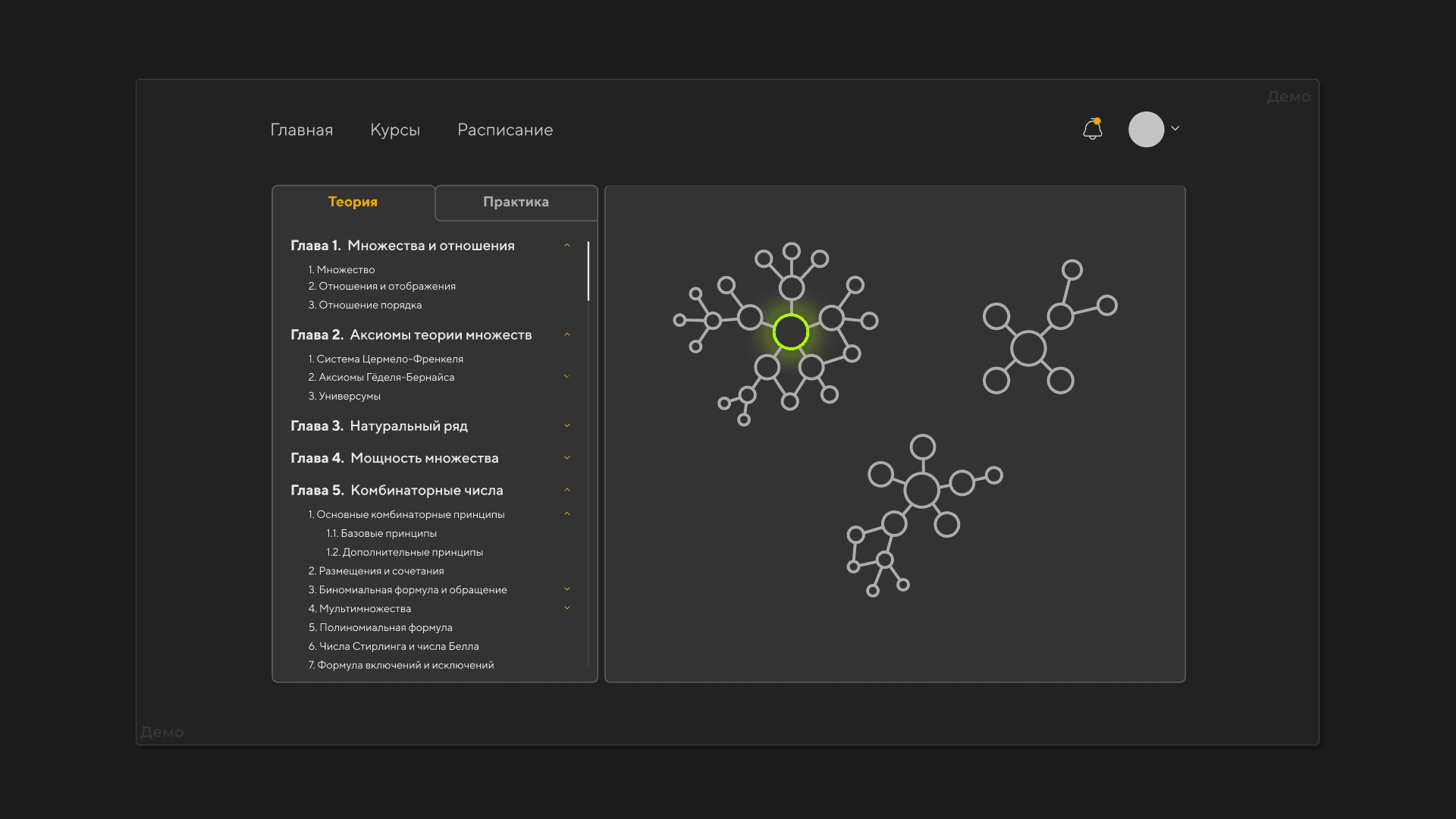Image resolution: width=1456 pixels, height=819 pixels.
Task: Click the chapter list scrollbar thumb
Action: point(588,271)
